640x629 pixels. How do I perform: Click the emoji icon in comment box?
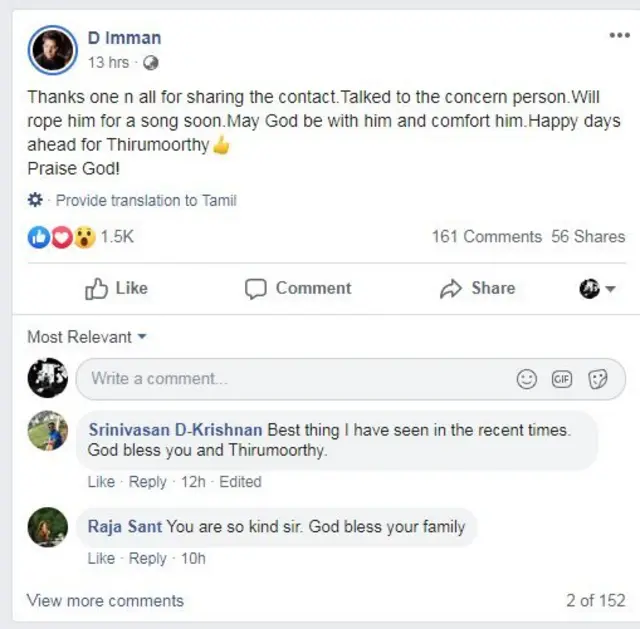526,379
